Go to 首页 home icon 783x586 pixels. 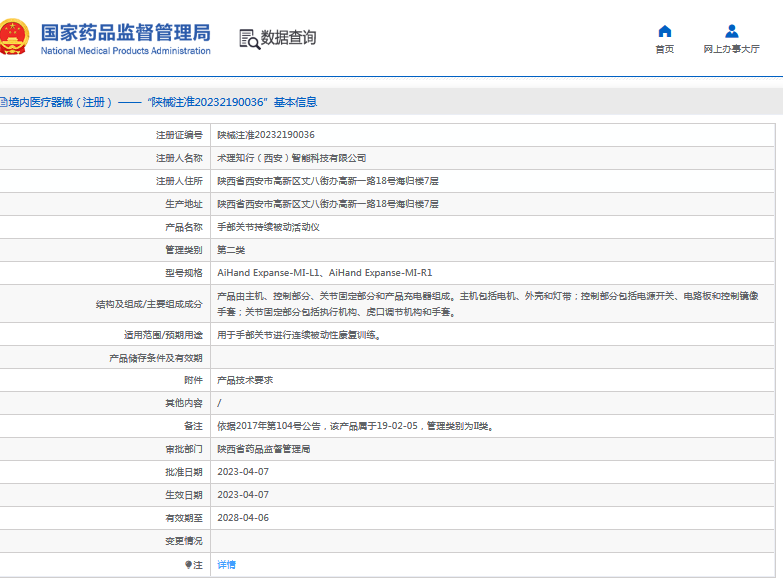click(x=665, y=31)
